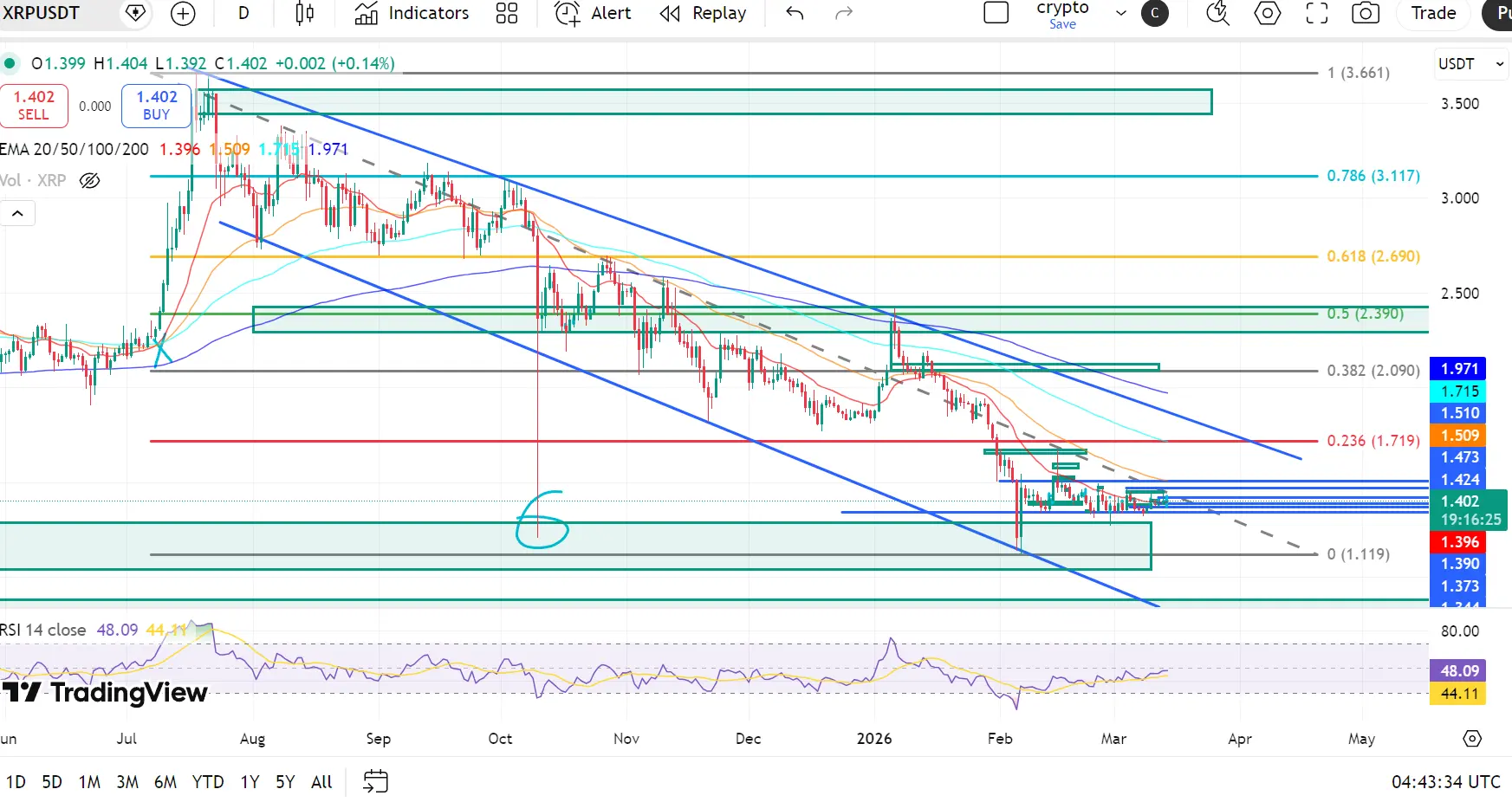Click the 80.00 RSI scale label
Image resolution: width=1512 pixels, height=802 pixels.
1460,631
